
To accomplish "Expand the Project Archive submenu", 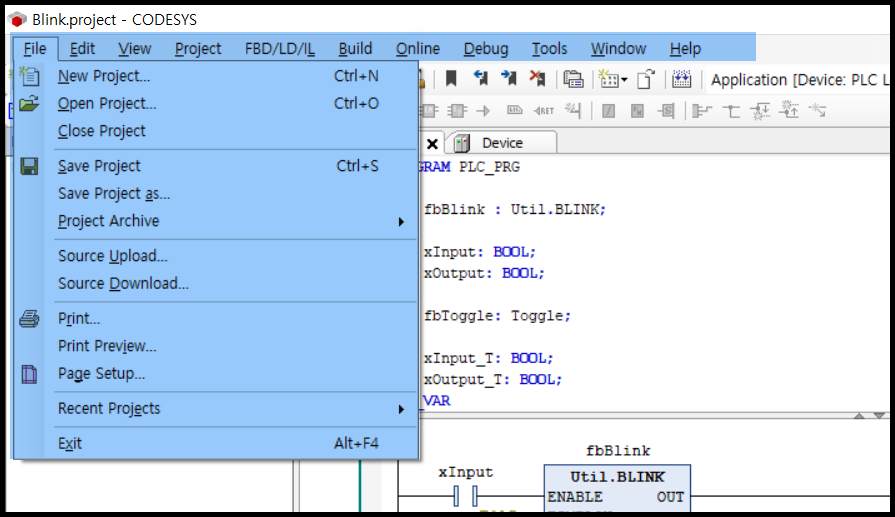I will [x=217, y=221].
